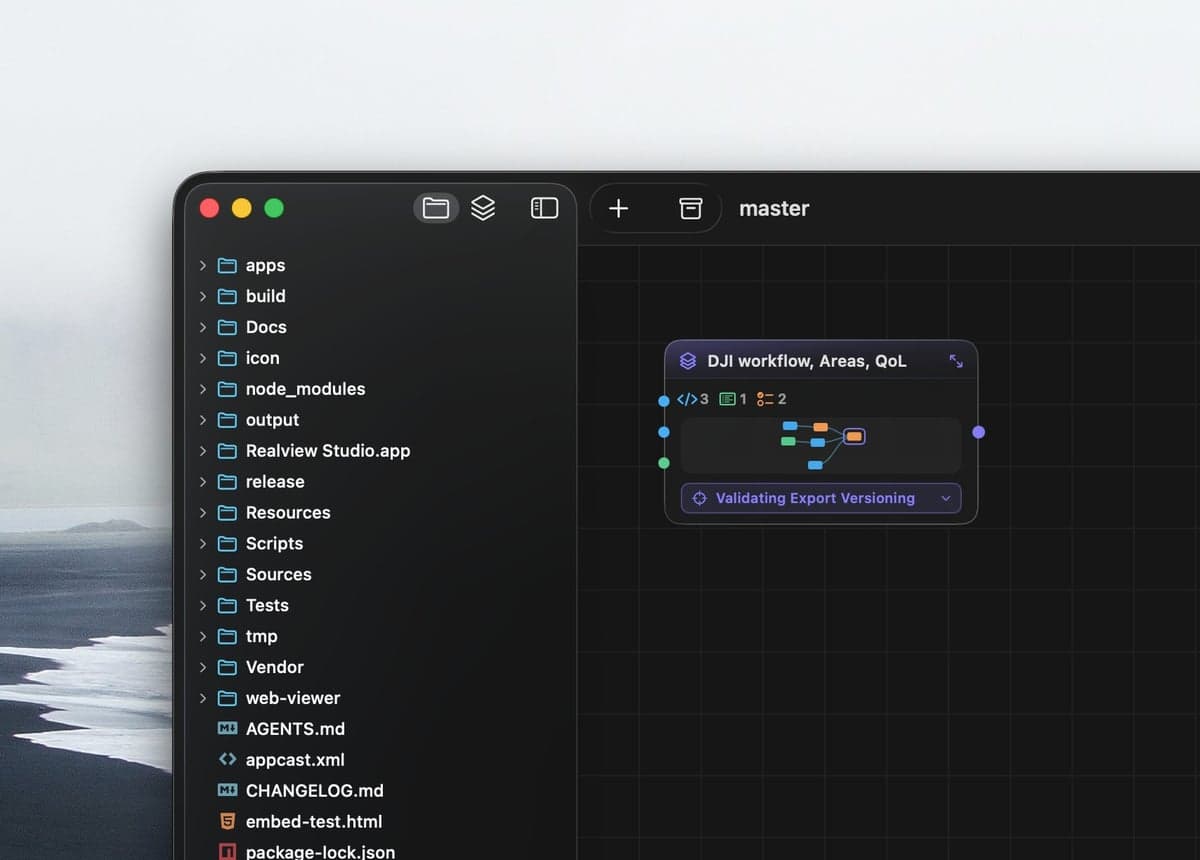
Task: Click the top blue input port beside code icon
Action: (664, 401)
